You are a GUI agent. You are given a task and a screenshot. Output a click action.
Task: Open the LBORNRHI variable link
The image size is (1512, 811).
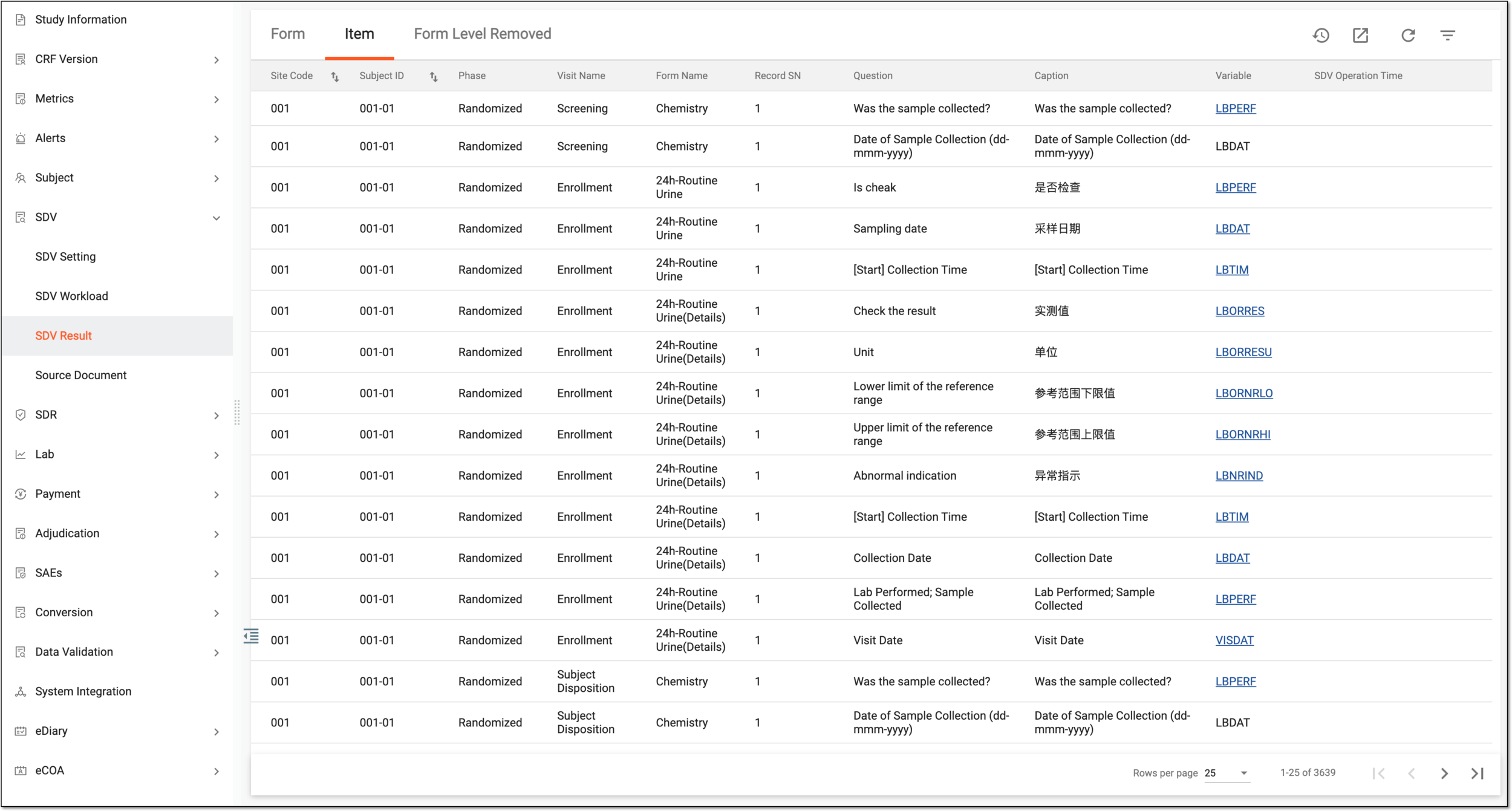tap(1243, 434)
